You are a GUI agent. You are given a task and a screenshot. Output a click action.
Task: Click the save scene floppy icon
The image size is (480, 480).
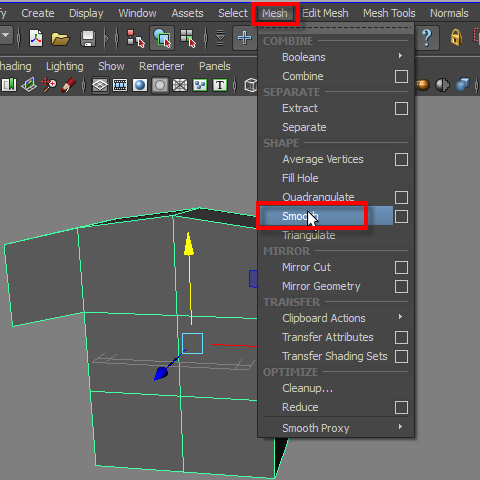88,38
